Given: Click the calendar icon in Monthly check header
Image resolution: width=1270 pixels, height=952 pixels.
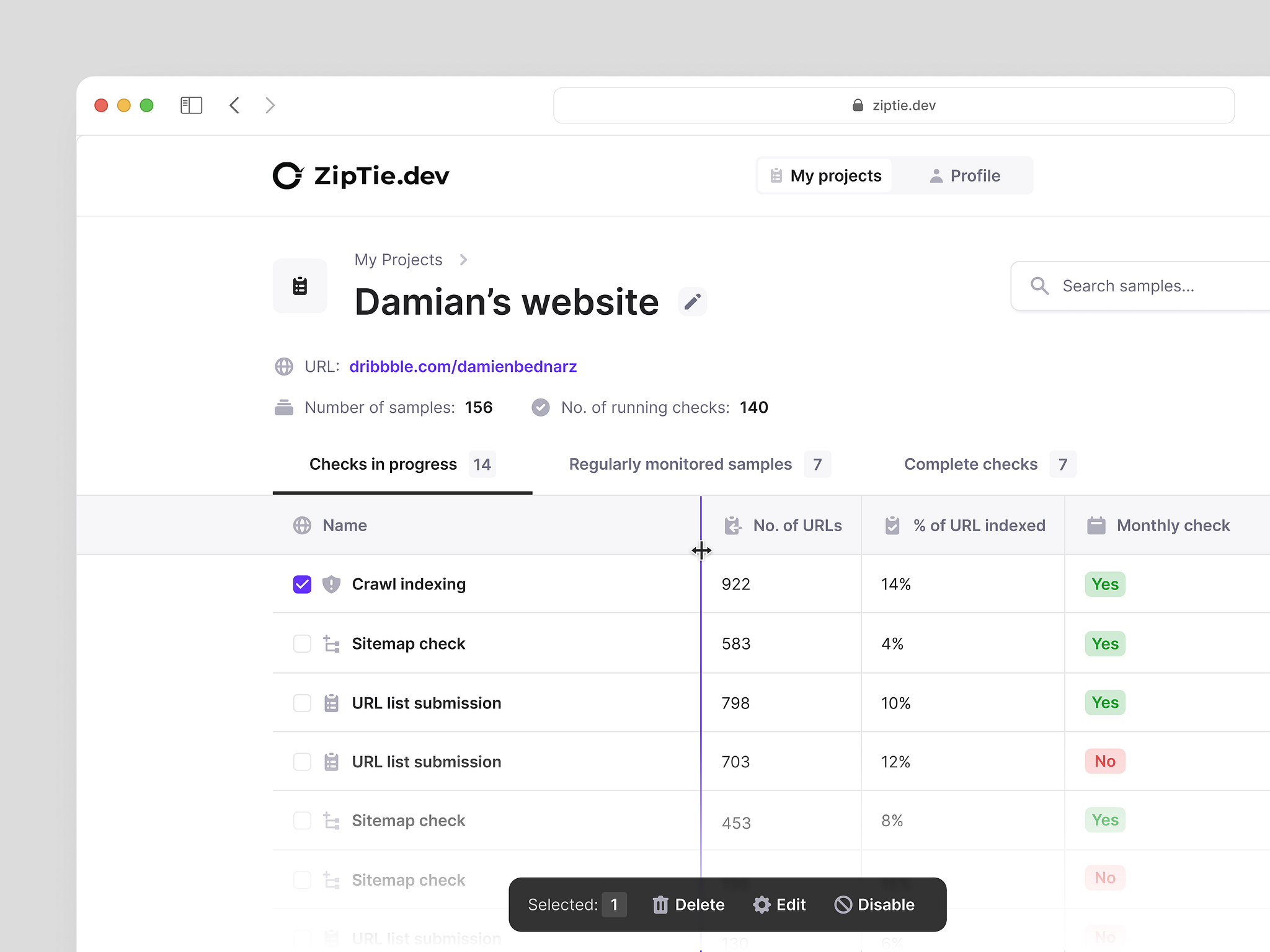Looking at the screenshot, I should pos(1096,525).
